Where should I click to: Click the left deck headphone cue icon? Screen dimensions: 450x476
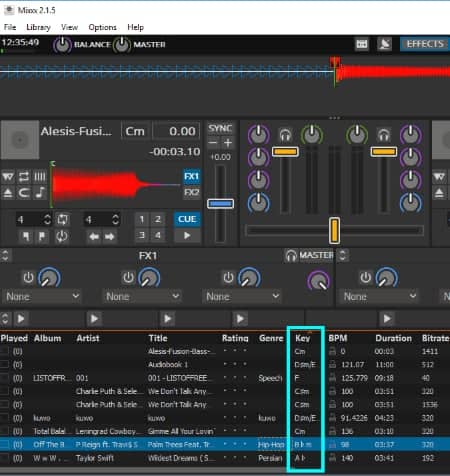coord(285,135)
